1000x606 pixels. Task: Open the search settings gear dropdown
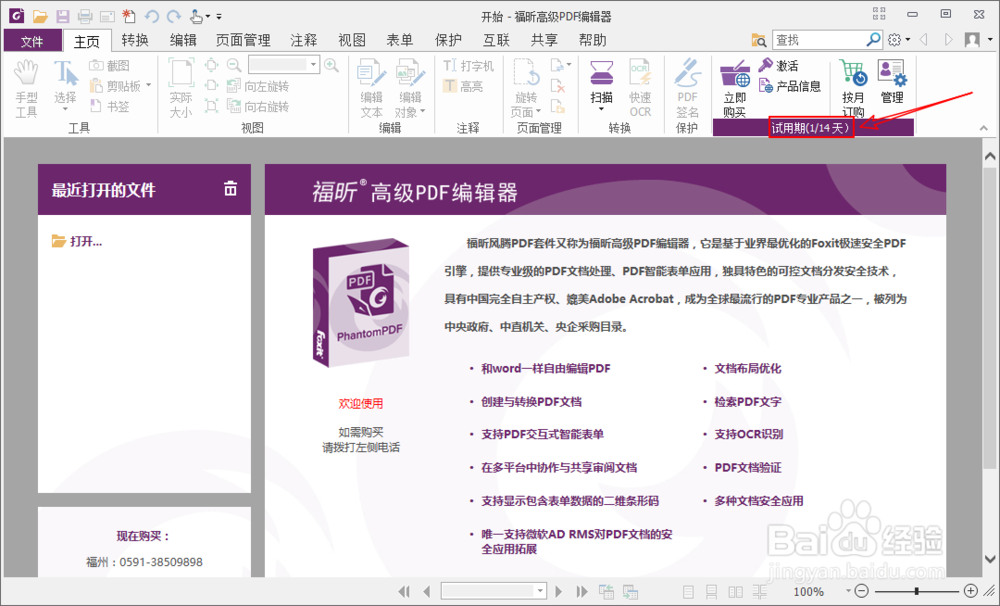click(898, 40)
